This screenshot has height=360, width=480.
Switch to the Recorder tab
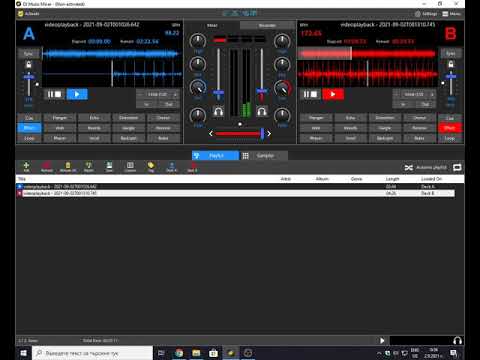[x=267, y=25]
